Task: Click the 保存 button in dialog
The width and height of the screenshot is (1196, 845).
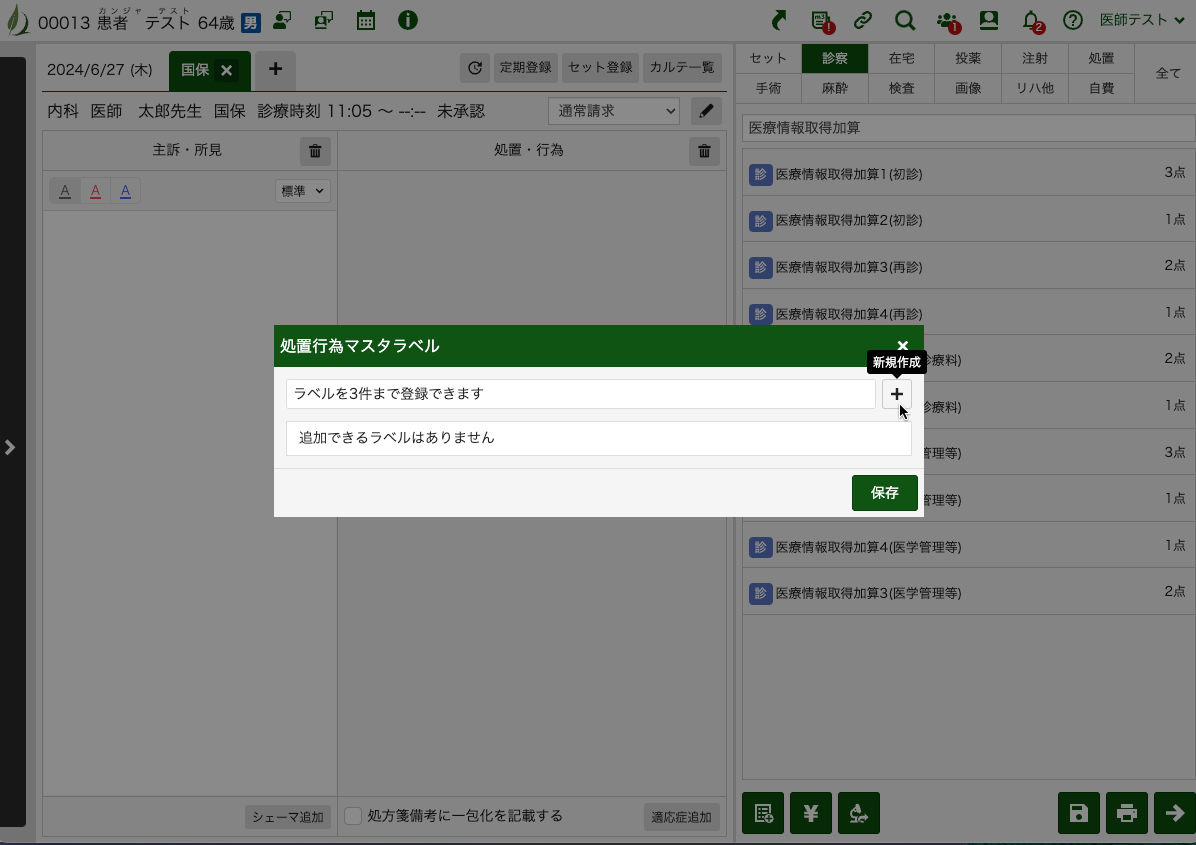Action: [885, 493]
